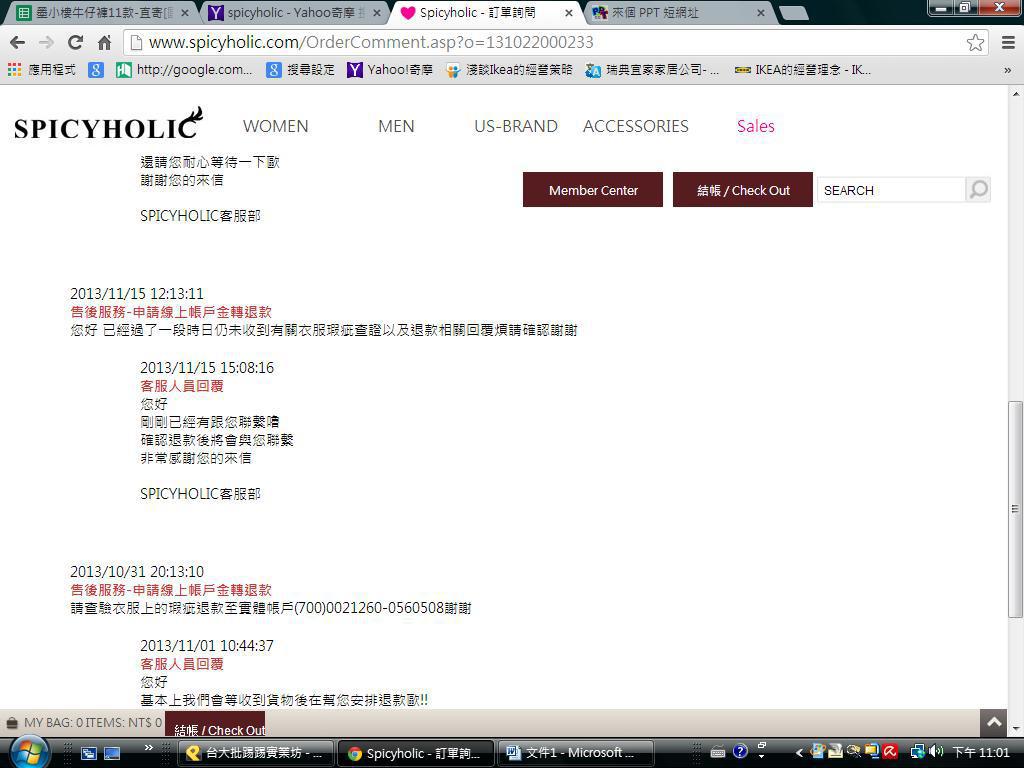
Task: Click the search magnifier icon
Action: [978, 189]
